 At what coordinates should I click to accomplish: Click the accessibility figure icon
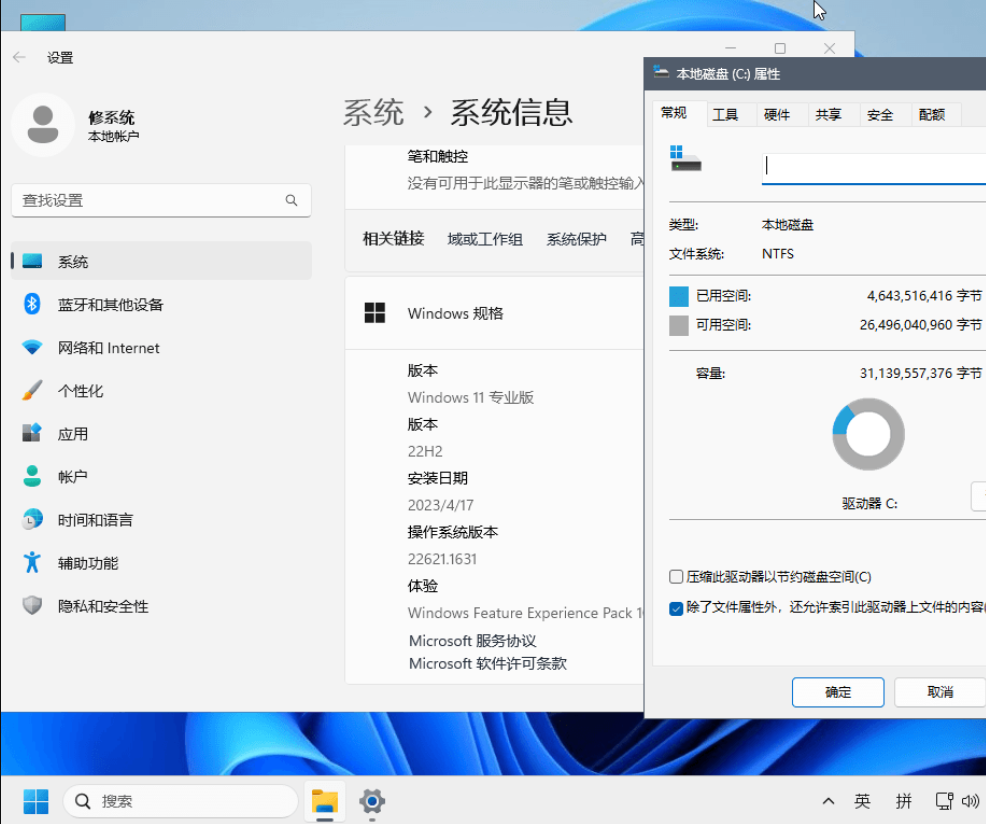32,562
